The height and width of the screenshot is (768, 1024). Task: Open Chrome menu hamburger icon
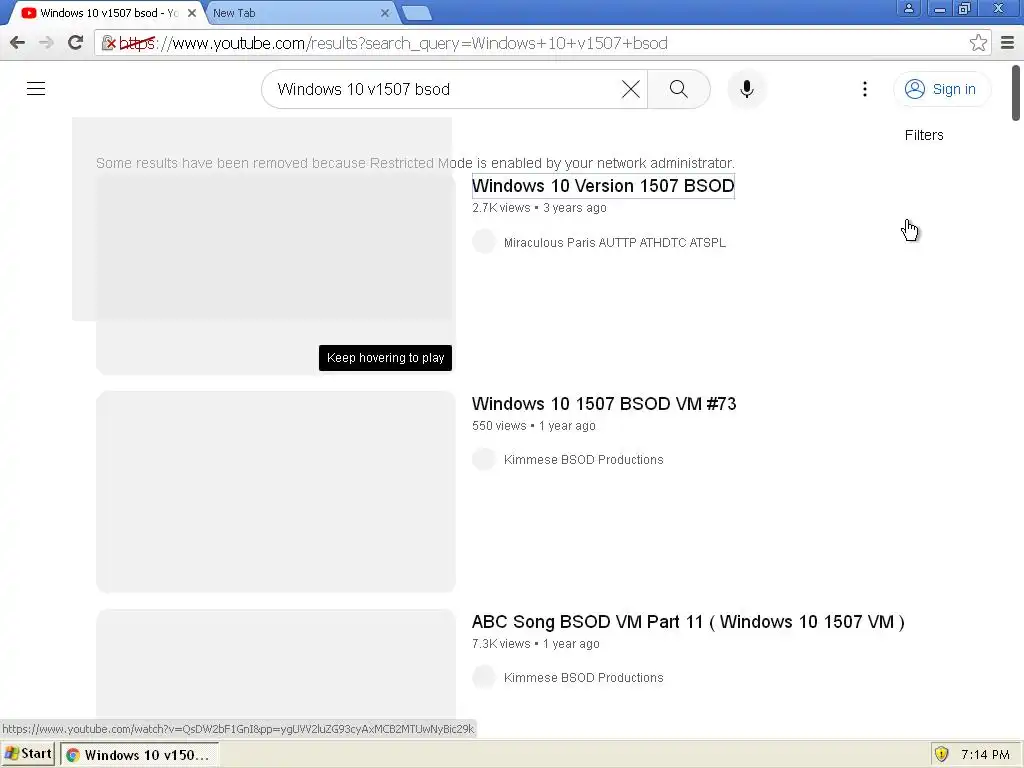click(1008, 43)
